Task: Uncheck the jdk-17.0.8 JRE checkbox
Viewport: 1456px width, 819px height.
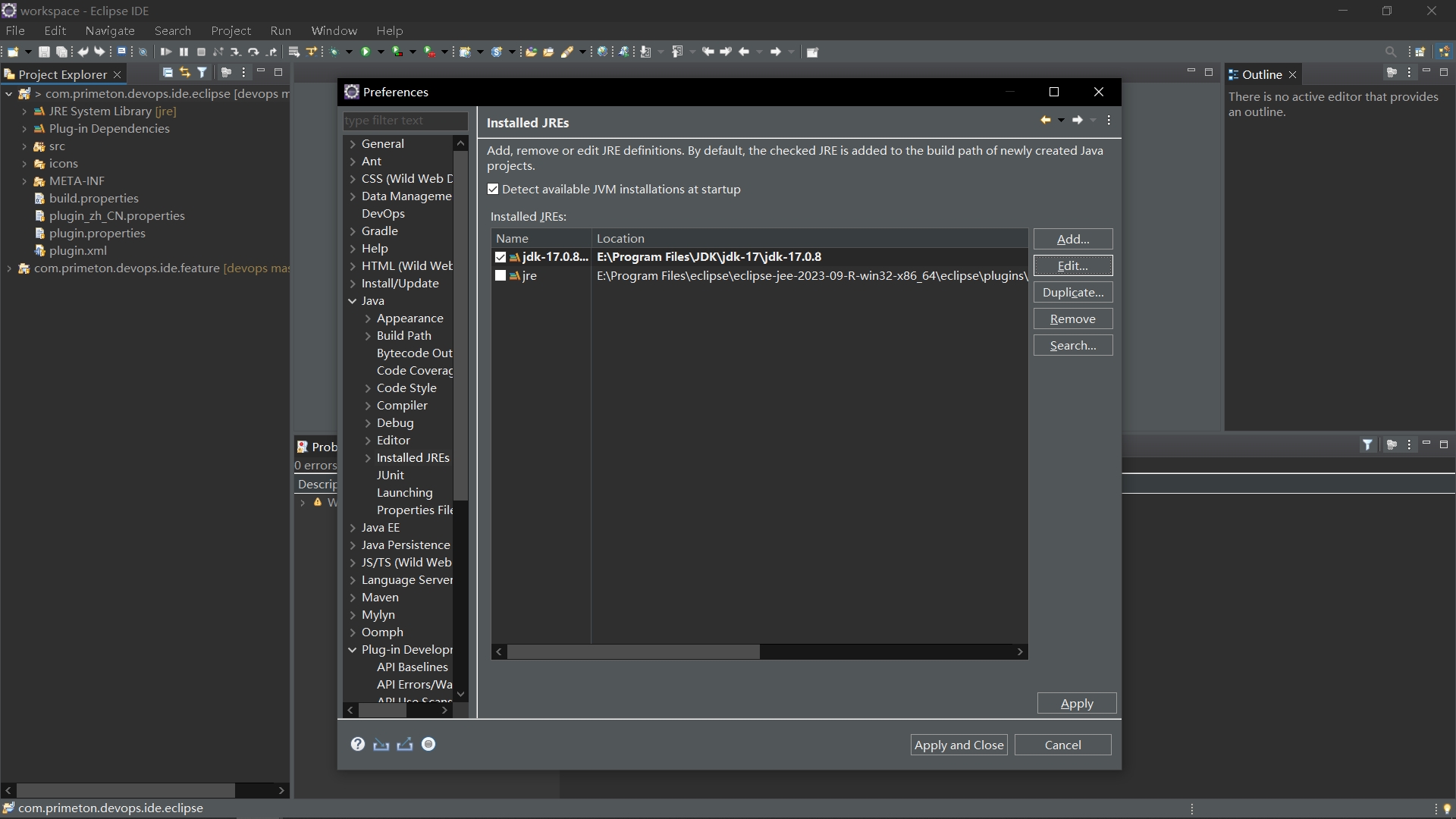Action: 500,257
